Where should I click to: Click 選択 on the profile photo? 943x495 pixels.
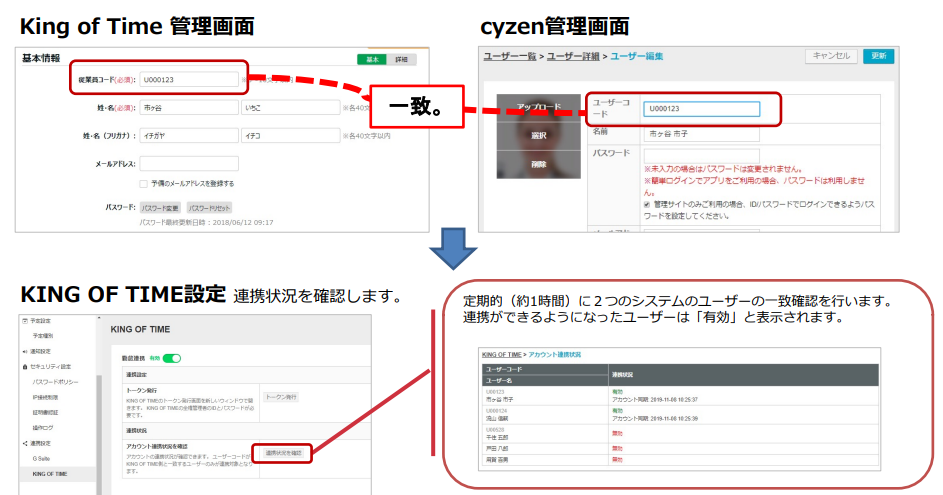pyautogui.click(x=539, y=135)
